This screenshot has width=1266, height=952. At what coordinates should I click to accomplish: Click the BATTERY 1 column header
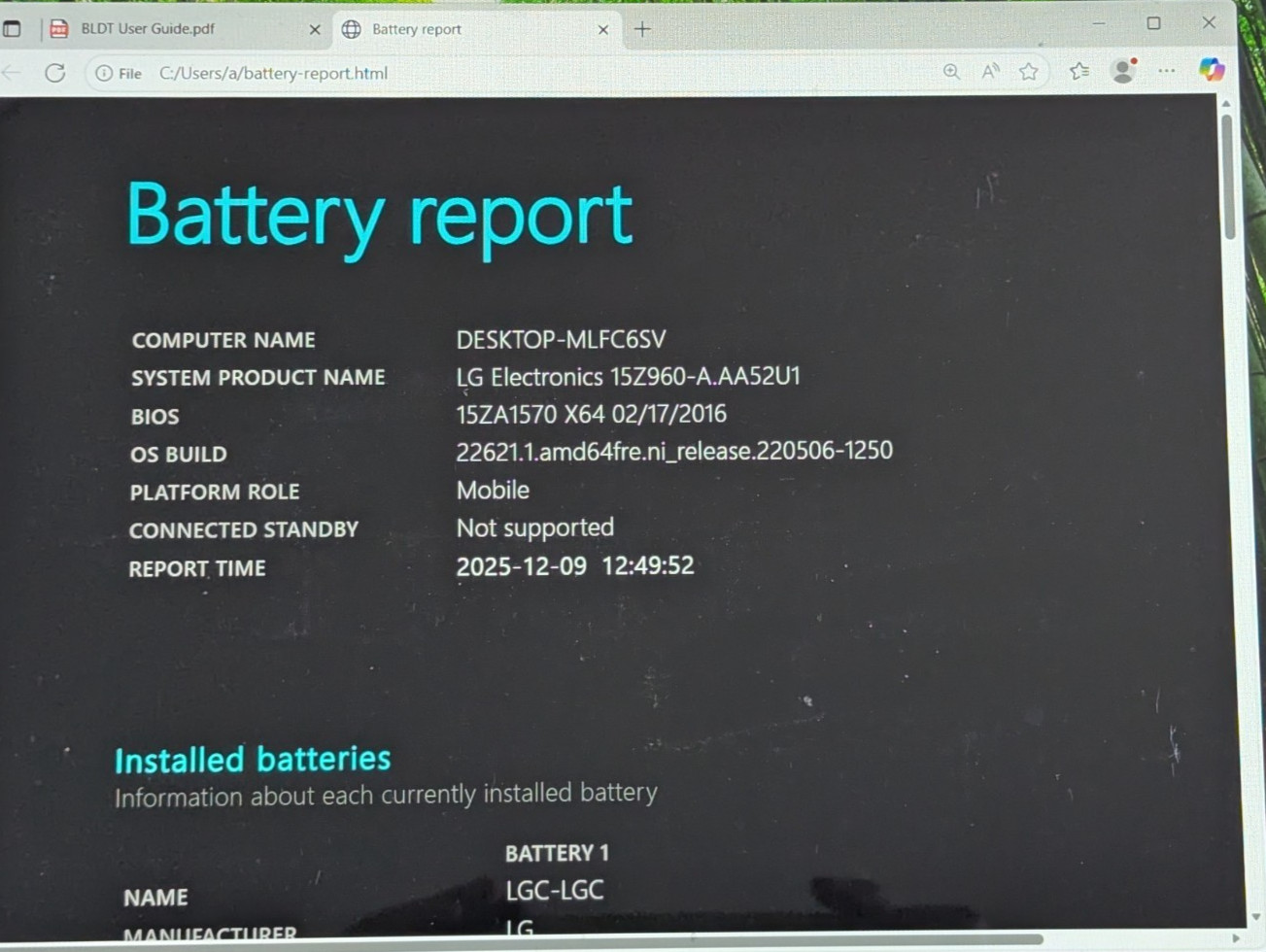(557, 853)
